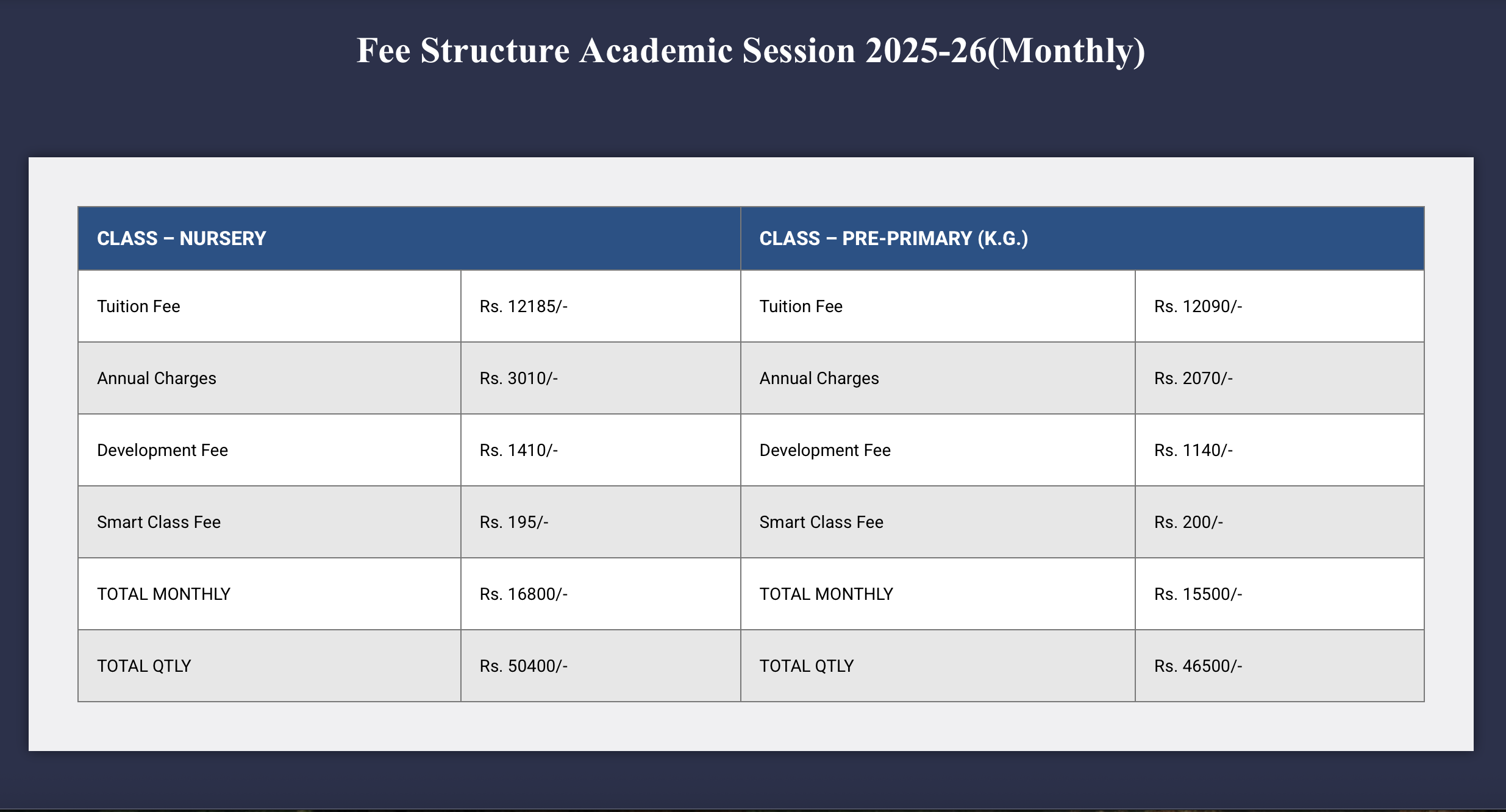This screenshot has height=812, width=1506.
Task: Click the Rs. 200/- smart class amount
Action: click(1188, 522)
